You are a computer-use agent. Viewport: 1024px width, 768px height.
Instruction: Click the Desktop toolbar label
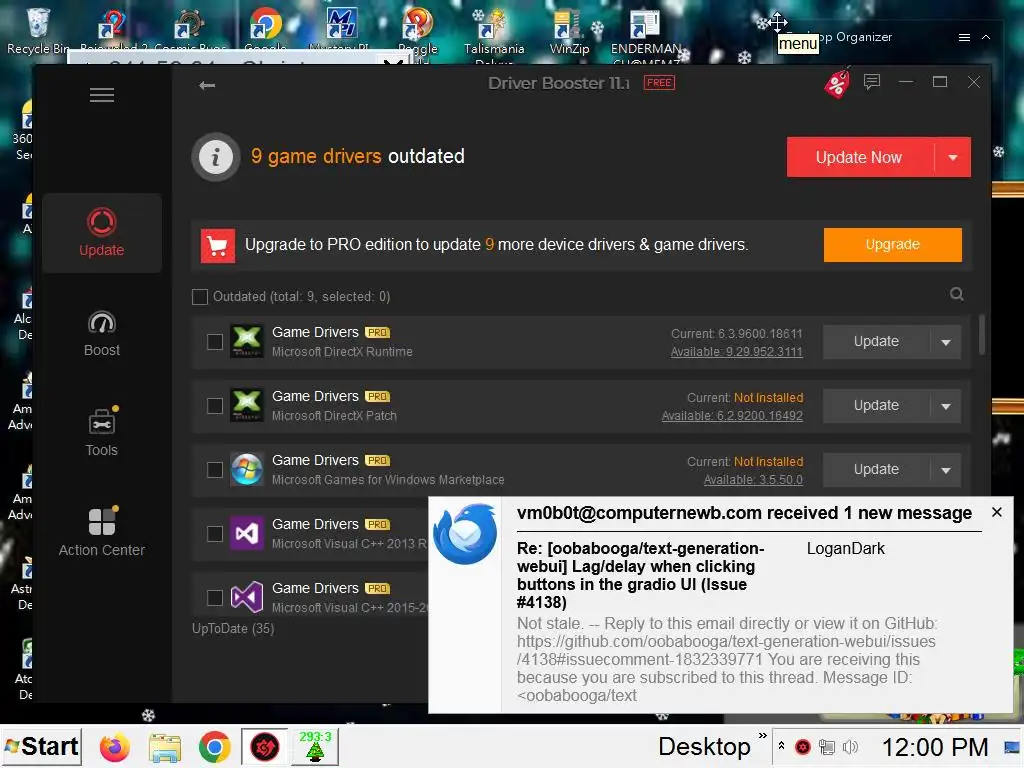pyautogui.click(x=704, y=746)
